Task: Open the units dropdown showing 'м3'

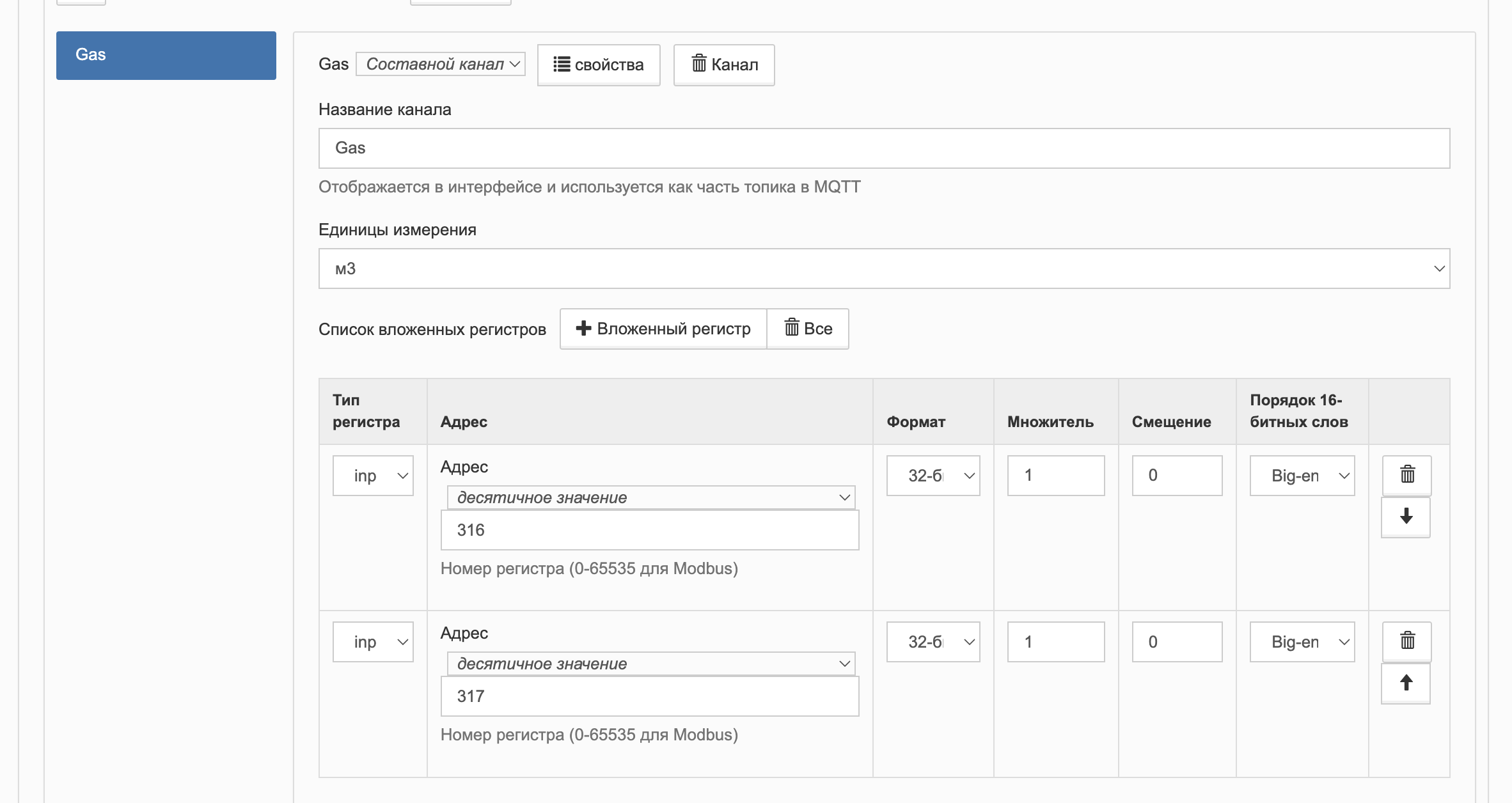Action: (884, 269)
